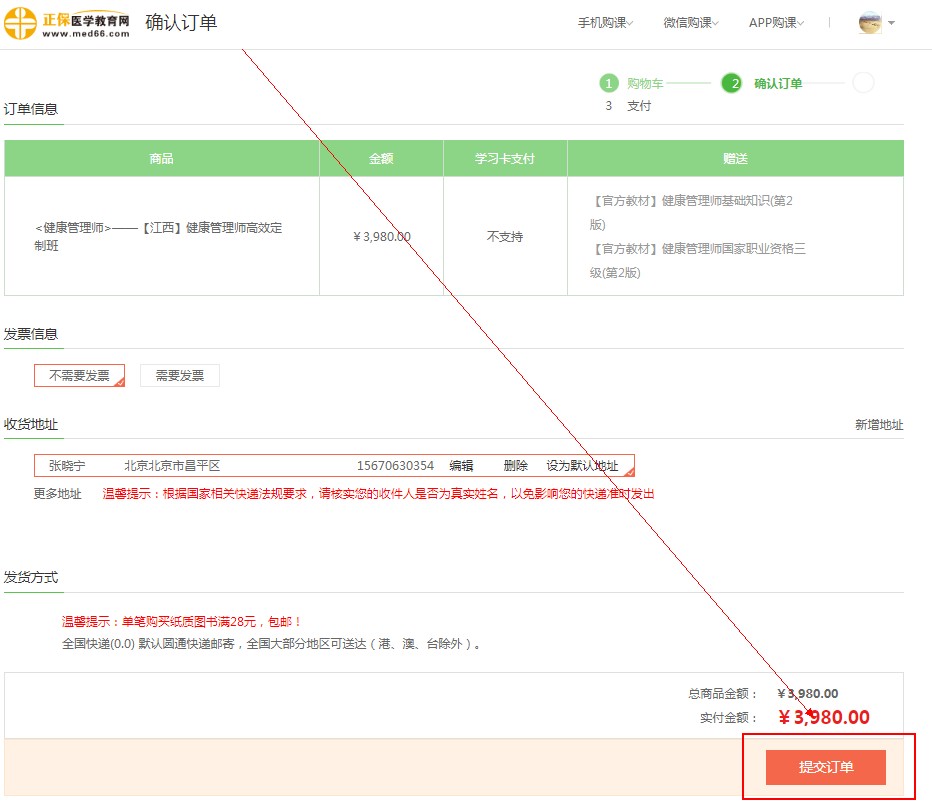The height and width of the screenshot is (803, 932).
Task: Show 更多地址 list
Action: coord(57,494)
